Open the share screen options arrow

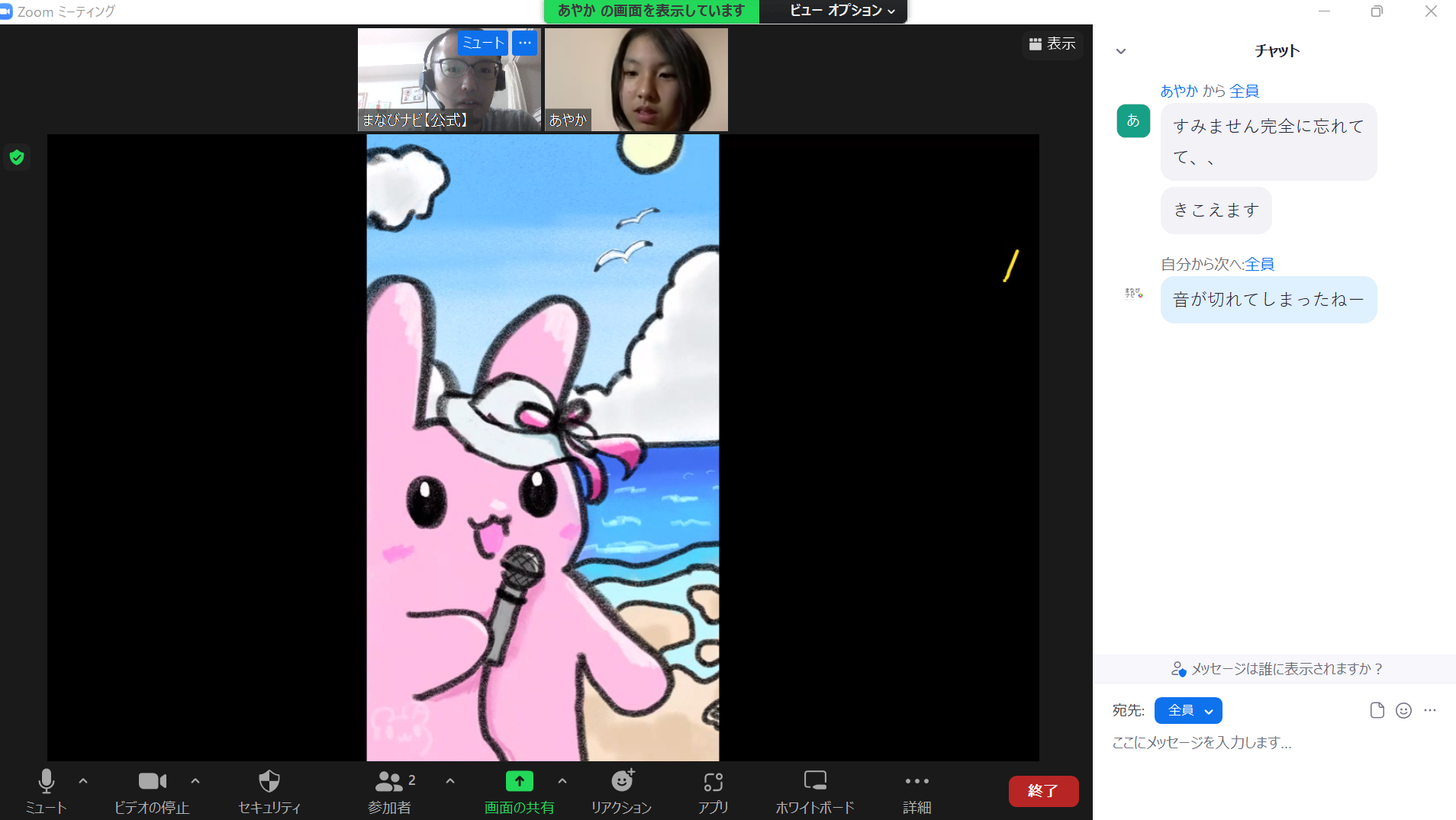tap(562, 781)
